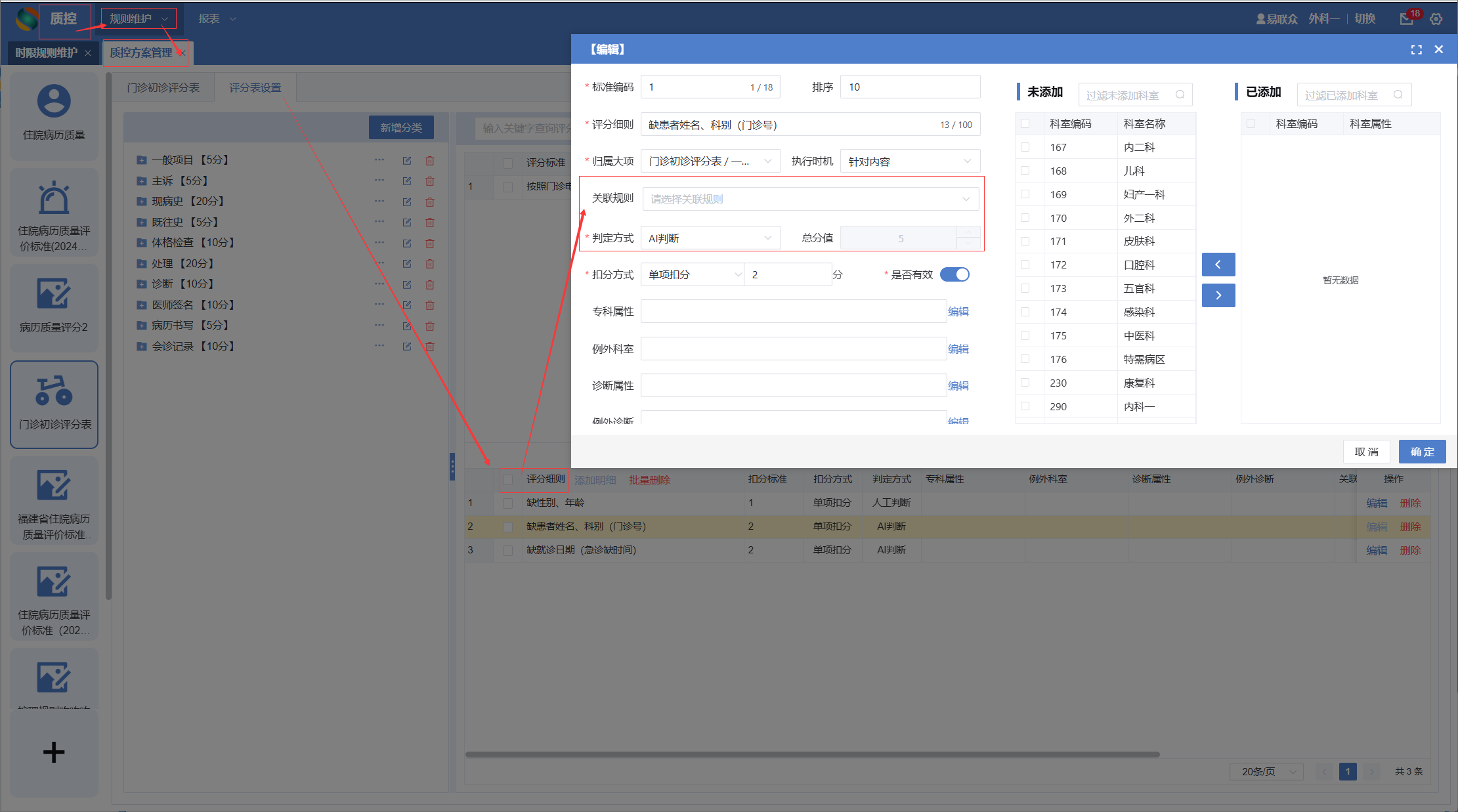Toggle the 是否有效 switch

(954, 274)
